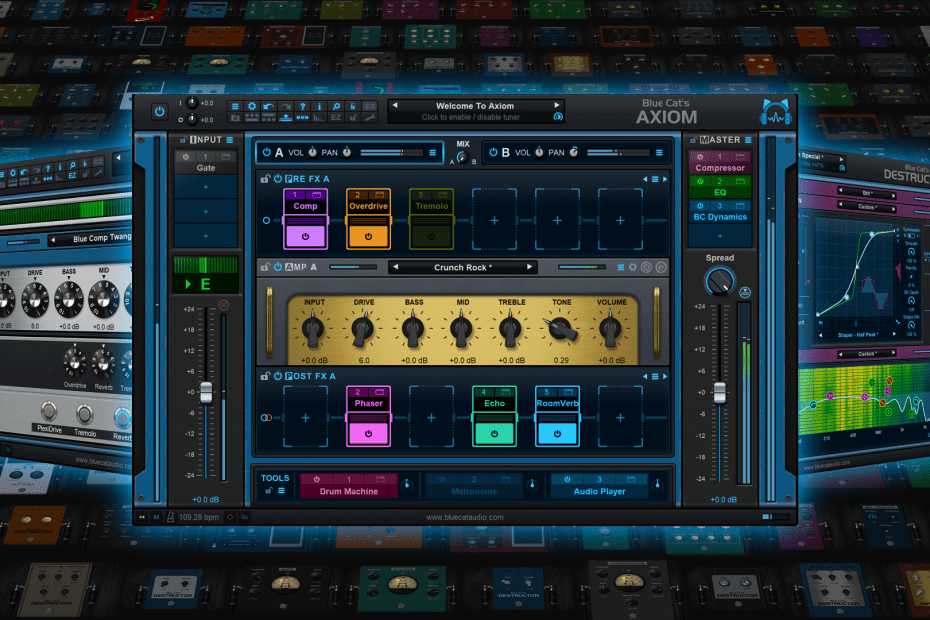Open the Crunch Rock amp preset list
Screen dimensions: 930x620
pos(462,267)
